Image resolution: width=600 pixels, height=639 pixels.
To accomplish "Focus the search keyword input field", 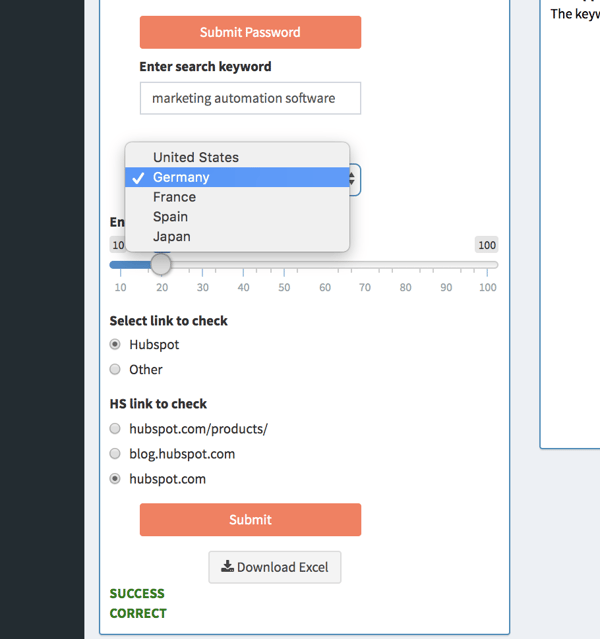I will pyautogui.click(x=250, y=98).
